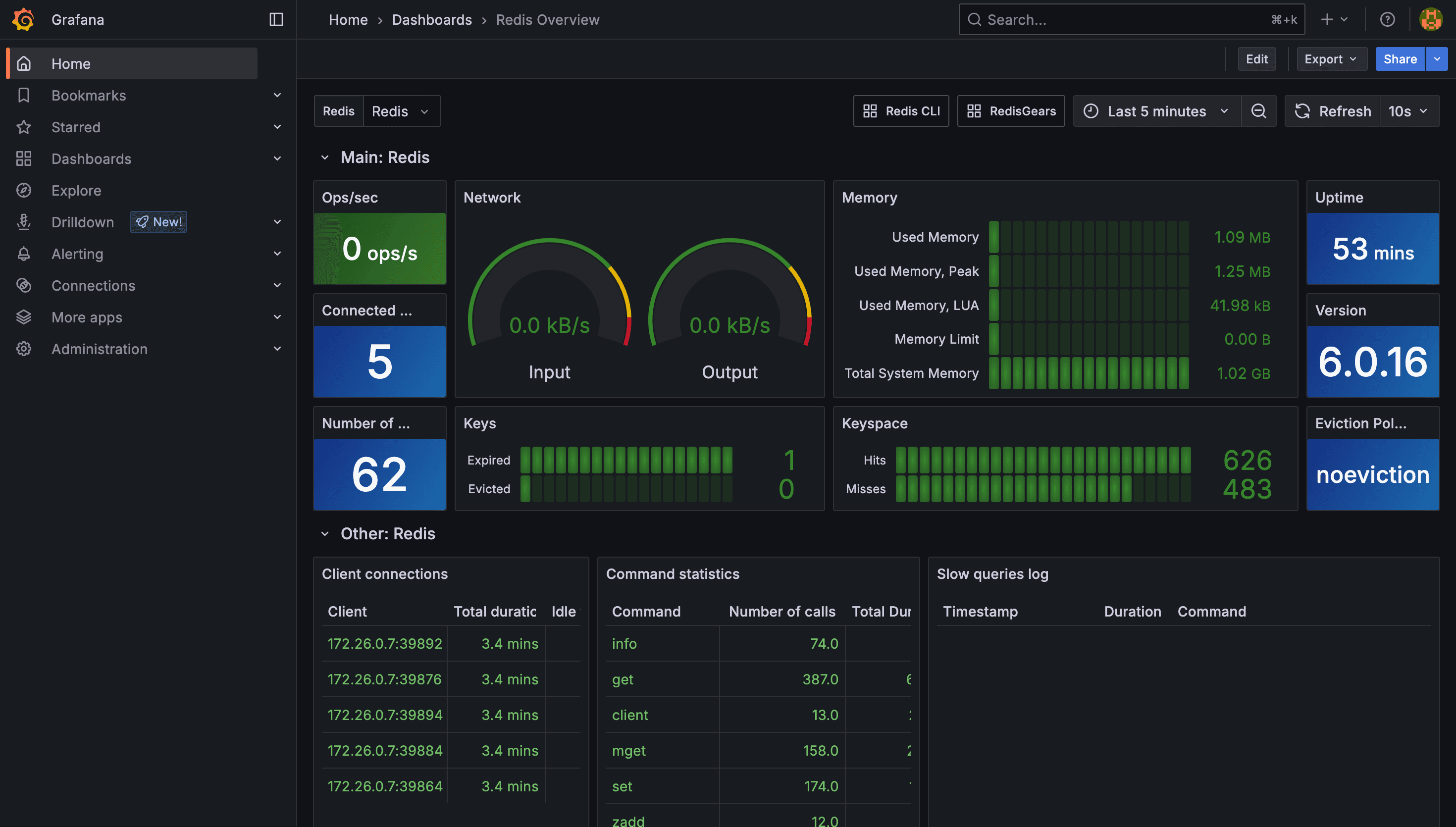Open the Share options arrow dropdown
This screenshot has width=1456, height=827.
1437,59
